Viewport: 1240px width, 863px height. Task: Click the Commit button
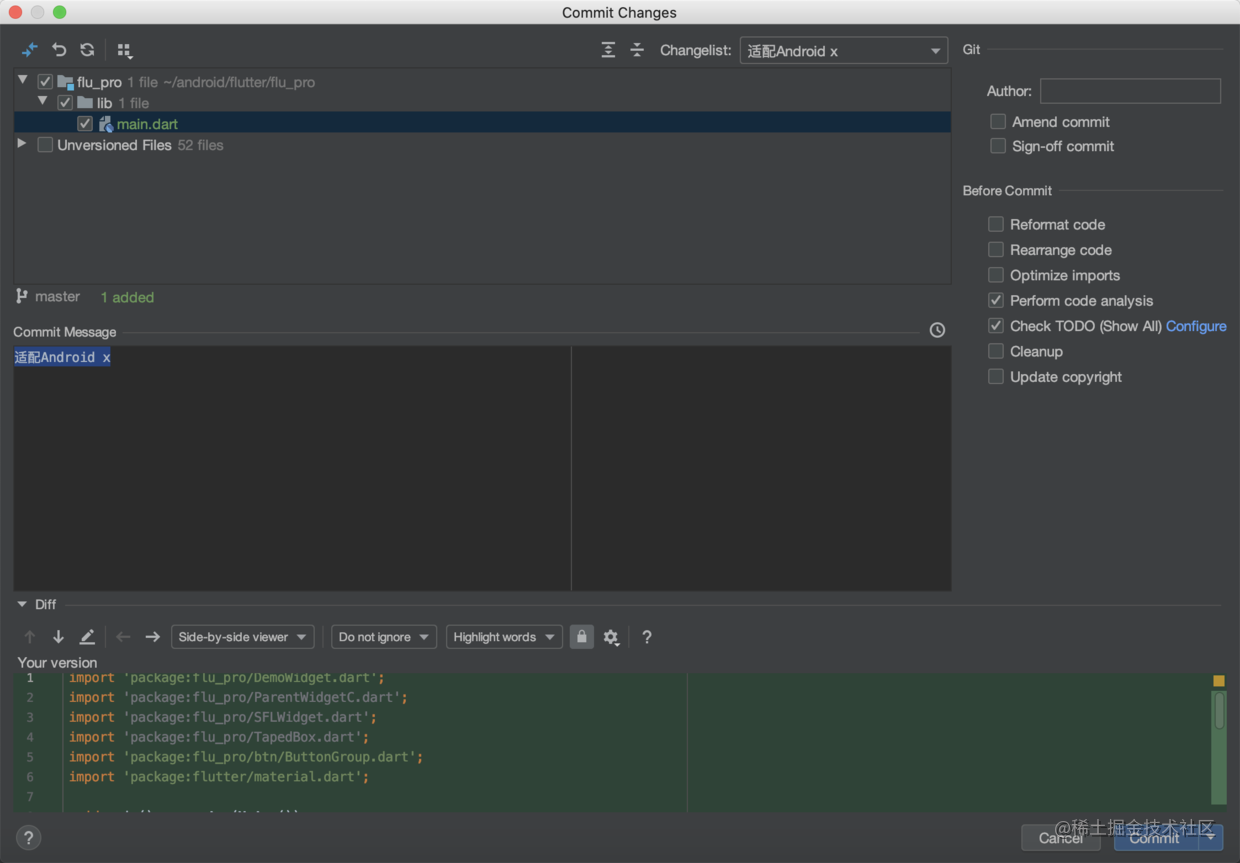1156,838
